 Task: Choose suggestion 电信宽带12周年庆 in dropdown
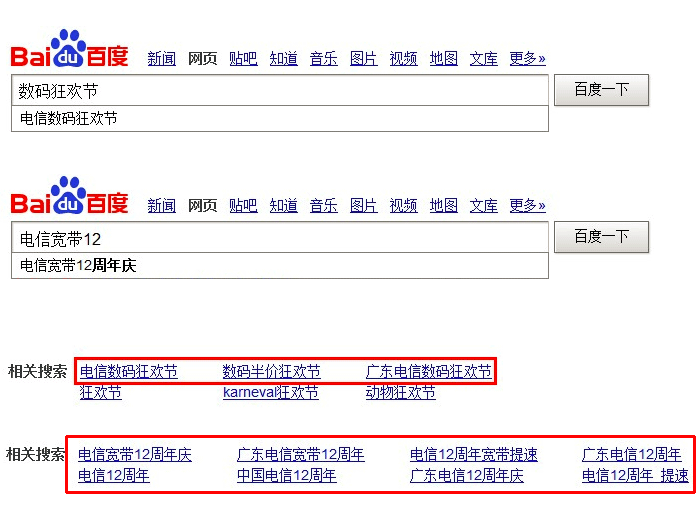pos(280,266)
